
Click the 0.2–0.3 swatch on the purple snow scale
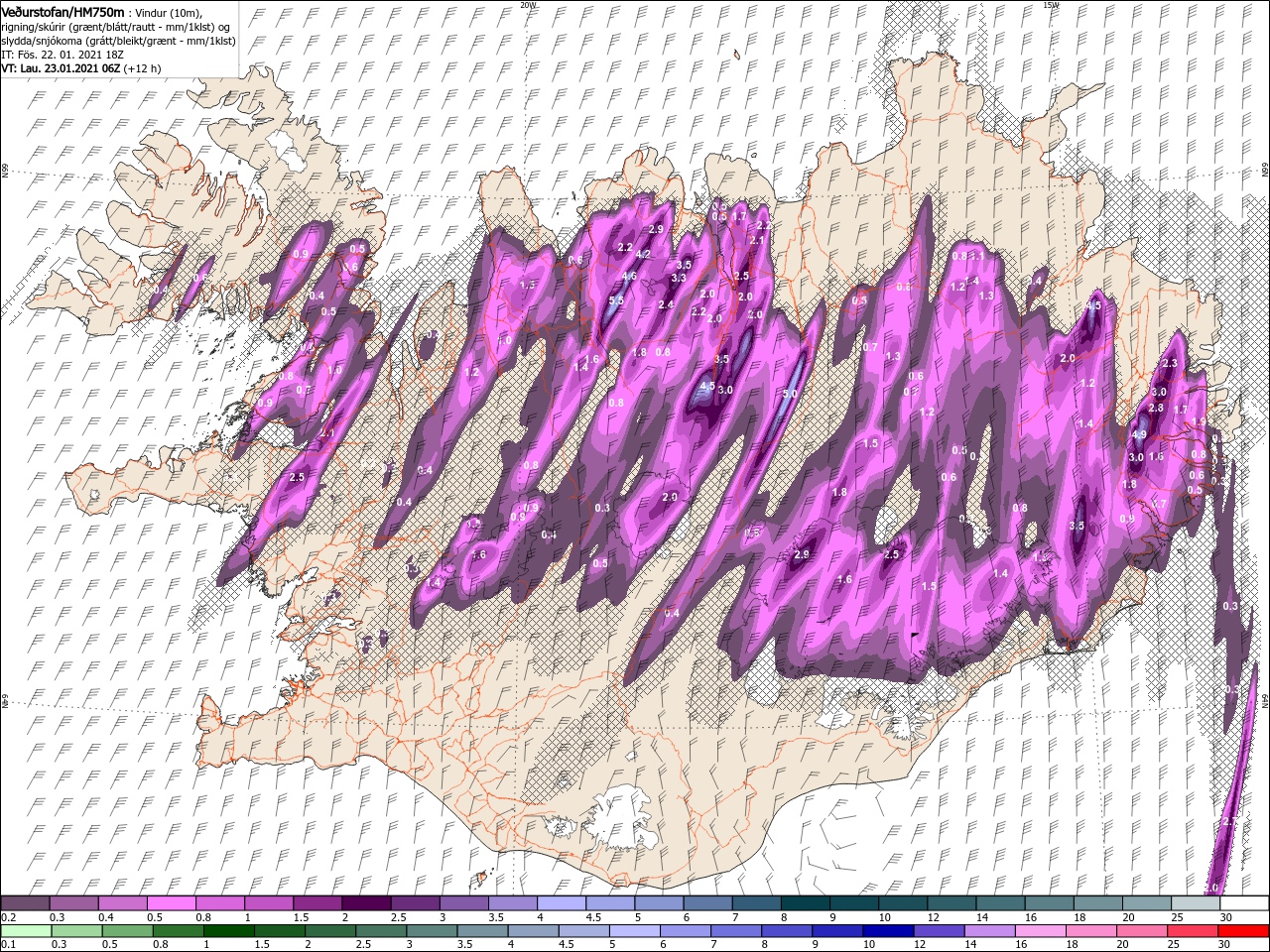(25, 903)
